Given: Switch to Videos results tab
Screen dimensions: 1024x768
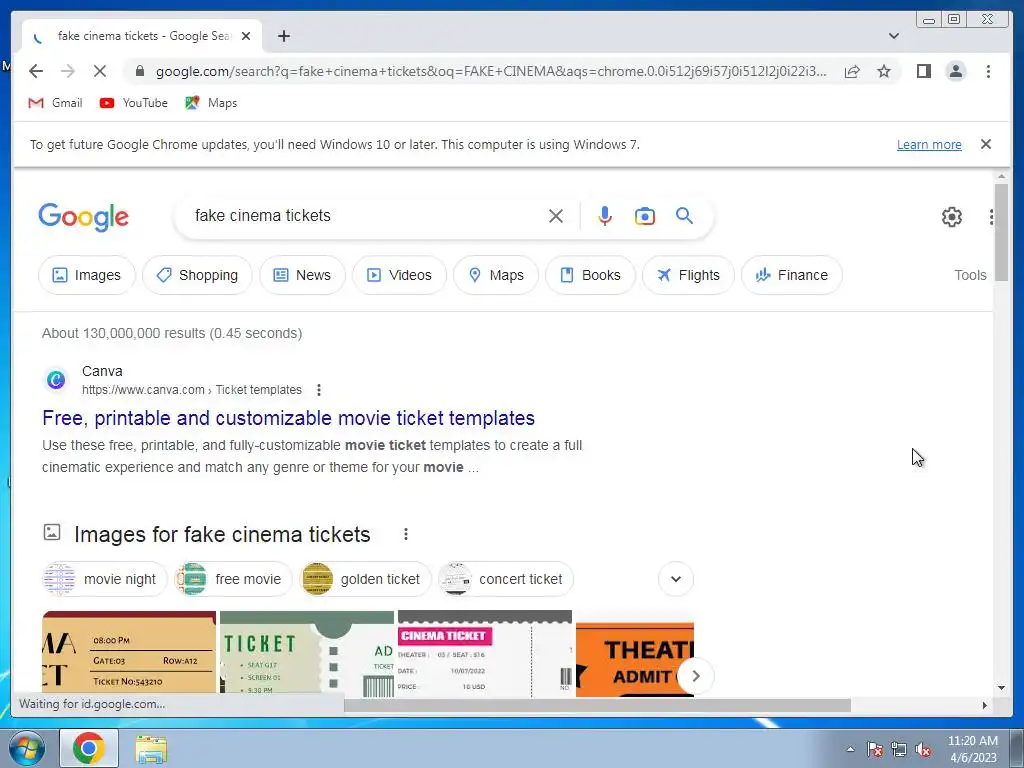Looking at the screenshot, I should (x=399, y=275).
